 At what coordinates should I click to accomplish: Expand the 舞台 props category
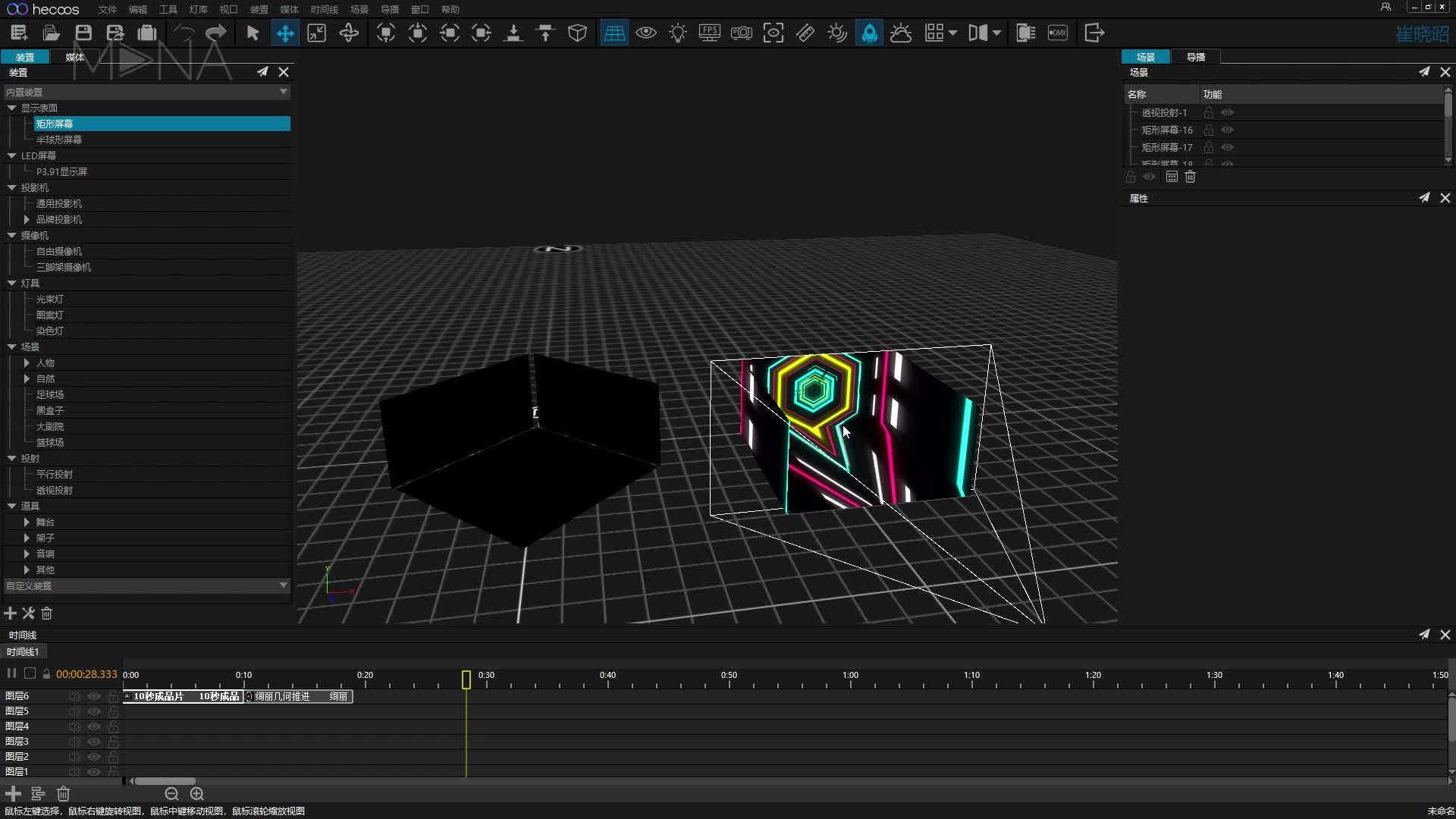[27, 522]
